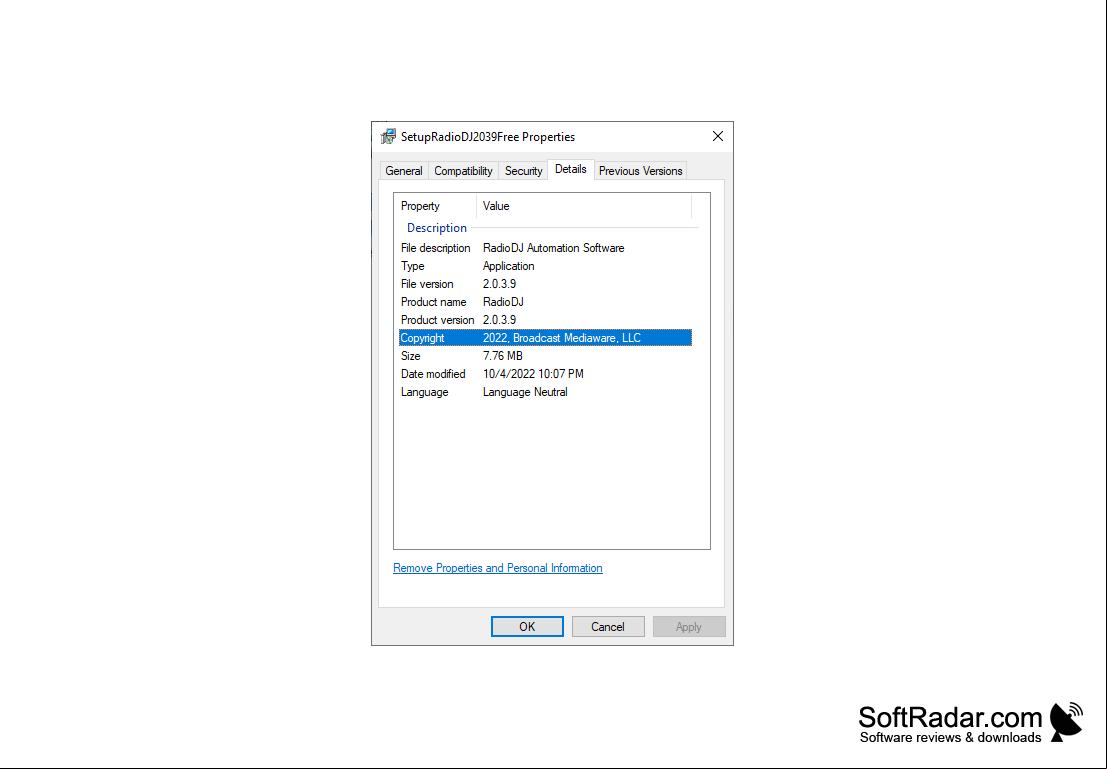Image resolution: width=1107 pixels, height=769 pixels.
Task: Select the highlighted Copyright row
Action: pyautogui.click(x=545, y=338)
